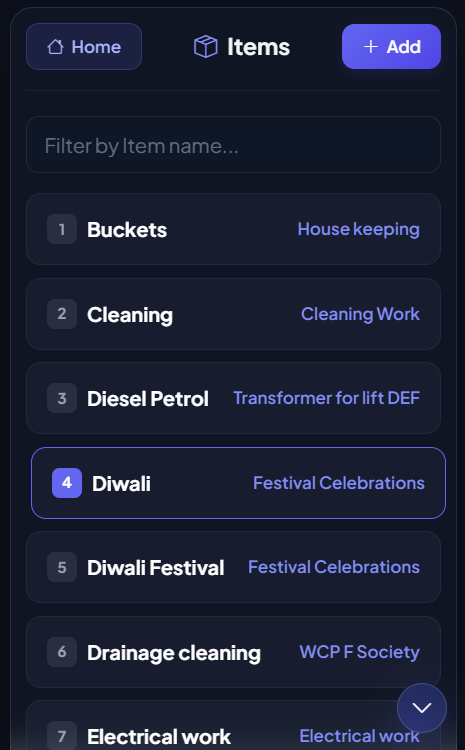Image resolution: width=465 pixels, height=750 pixels.
Task: Open the Diesel Petrol item
Action: pos(233,398)
